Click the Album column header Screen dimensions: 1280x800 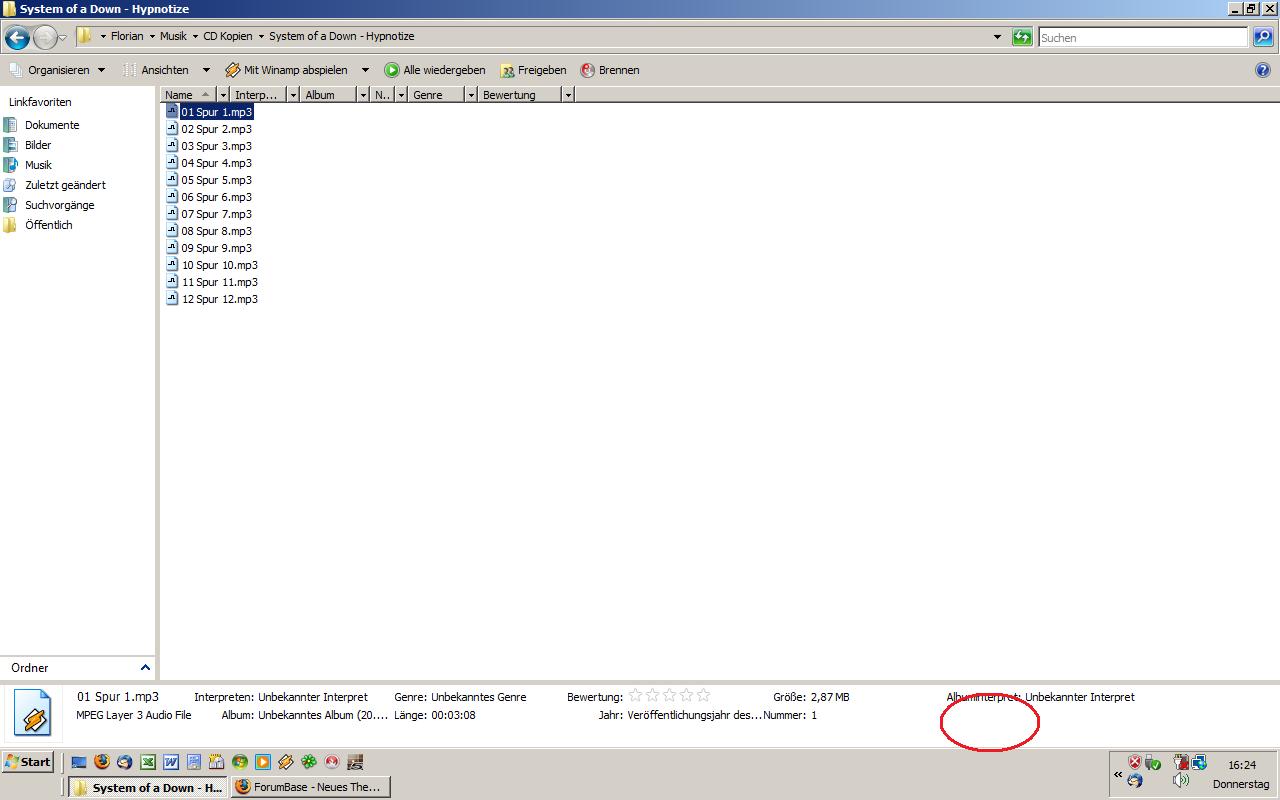click(329, 95)
